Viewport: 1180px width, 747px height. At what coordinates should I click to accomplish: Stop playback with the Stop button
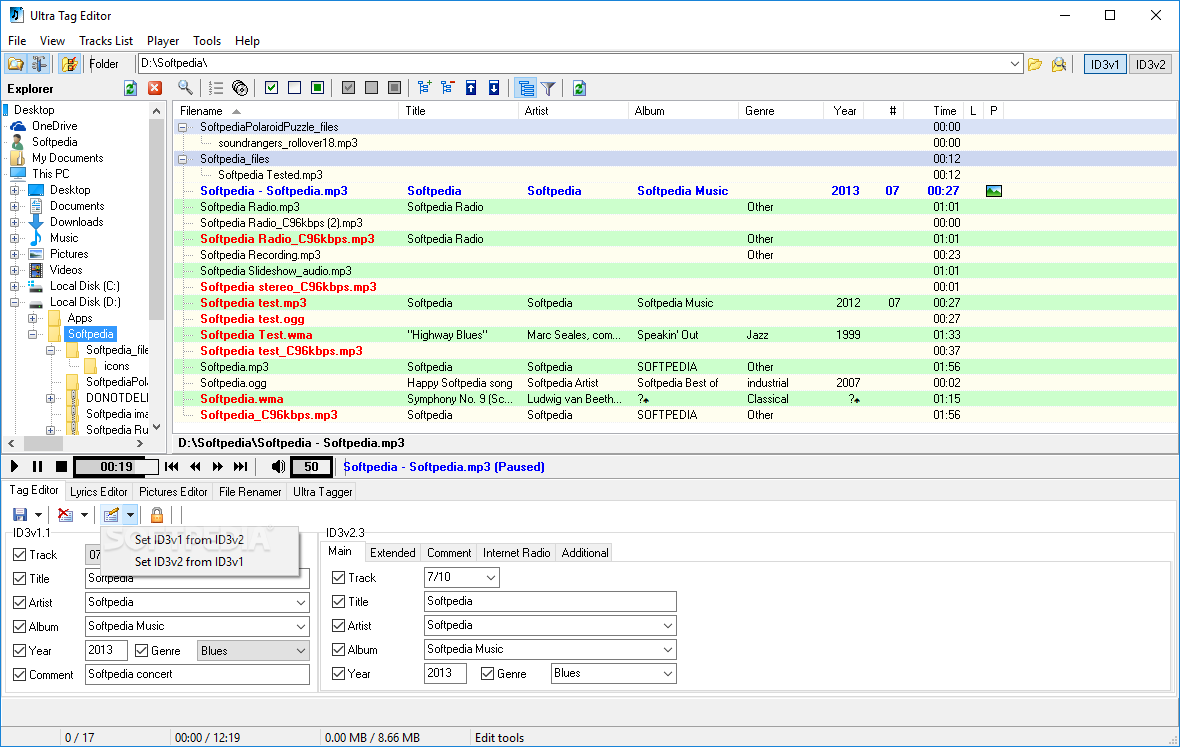click(62, 466)
